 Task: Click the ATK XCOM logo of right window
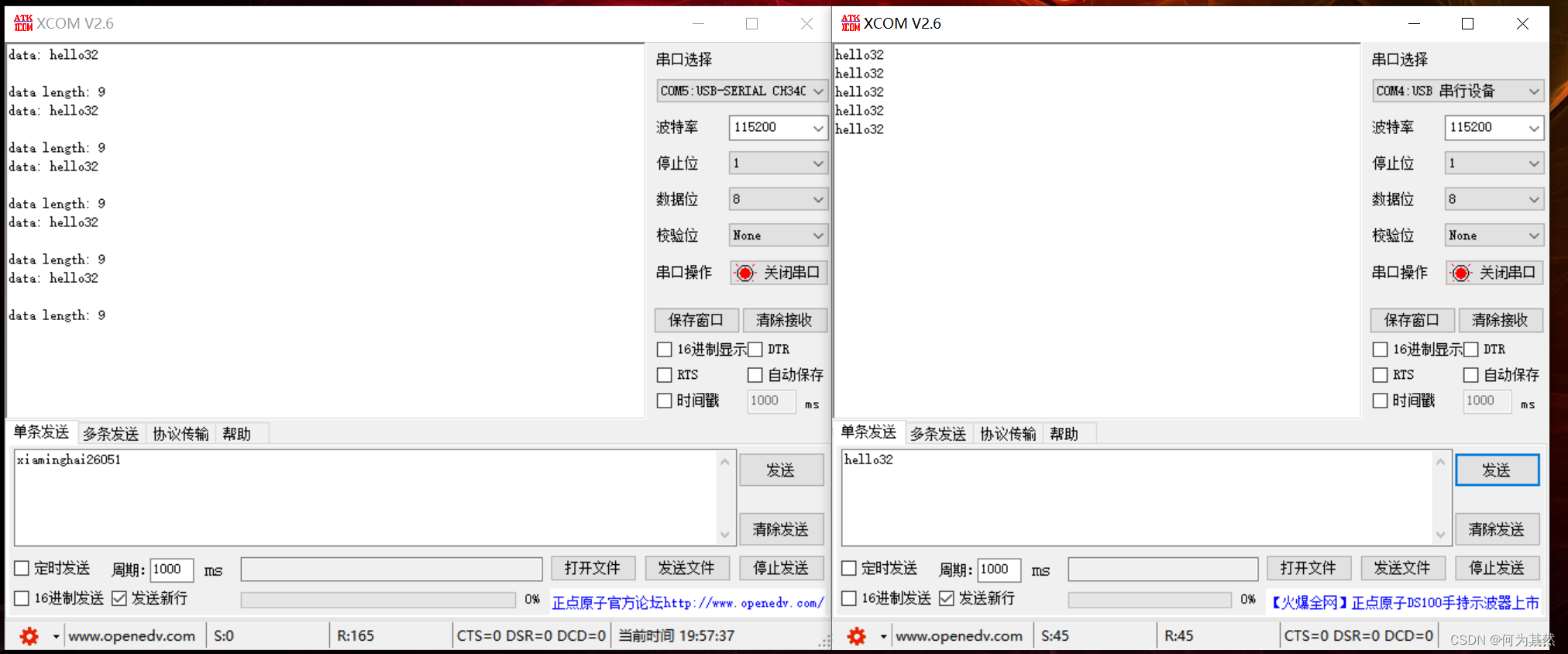point(851,23)
